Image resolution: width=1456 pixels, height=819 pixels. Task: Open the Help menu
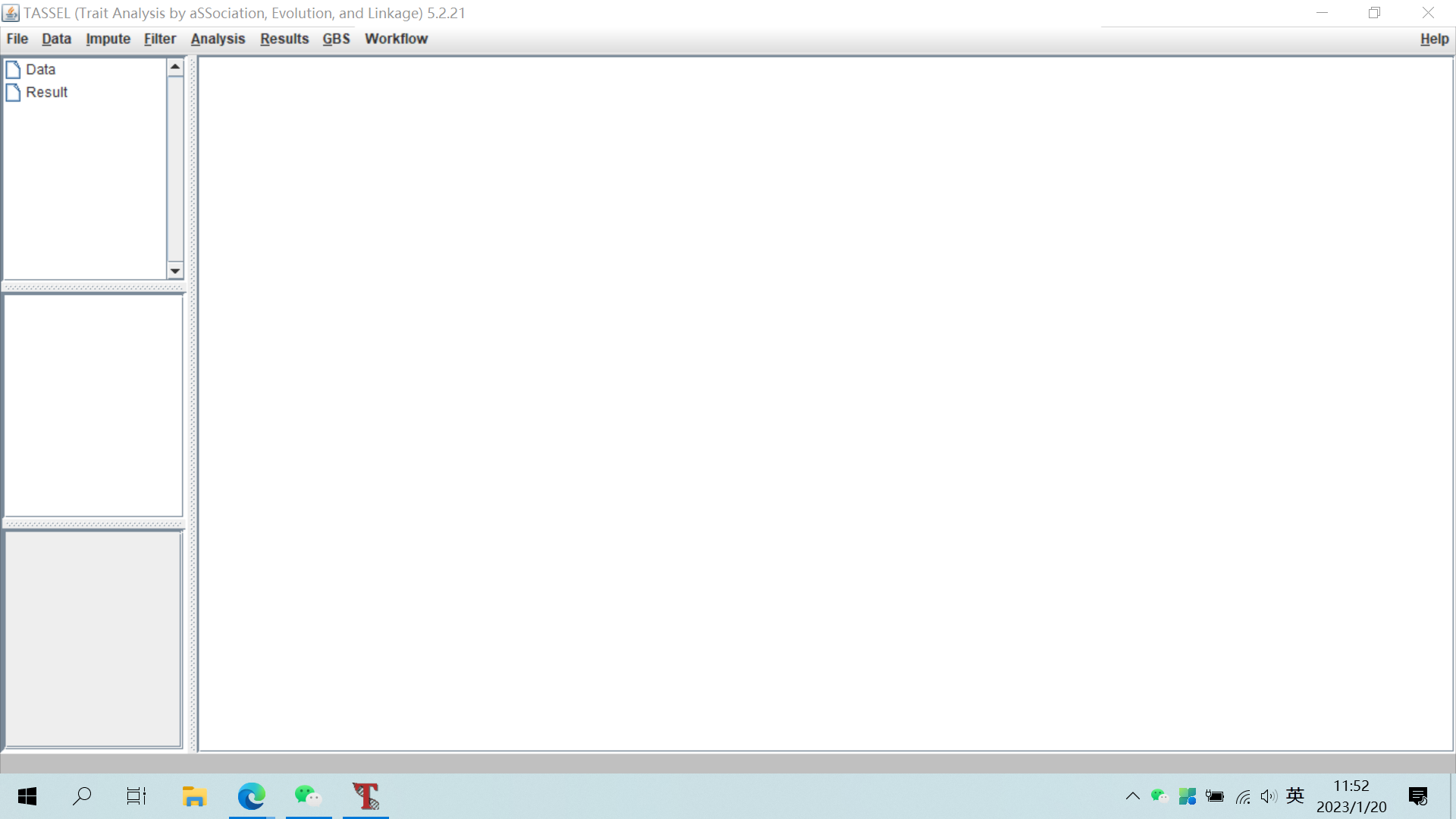(x=1434, y=39)
